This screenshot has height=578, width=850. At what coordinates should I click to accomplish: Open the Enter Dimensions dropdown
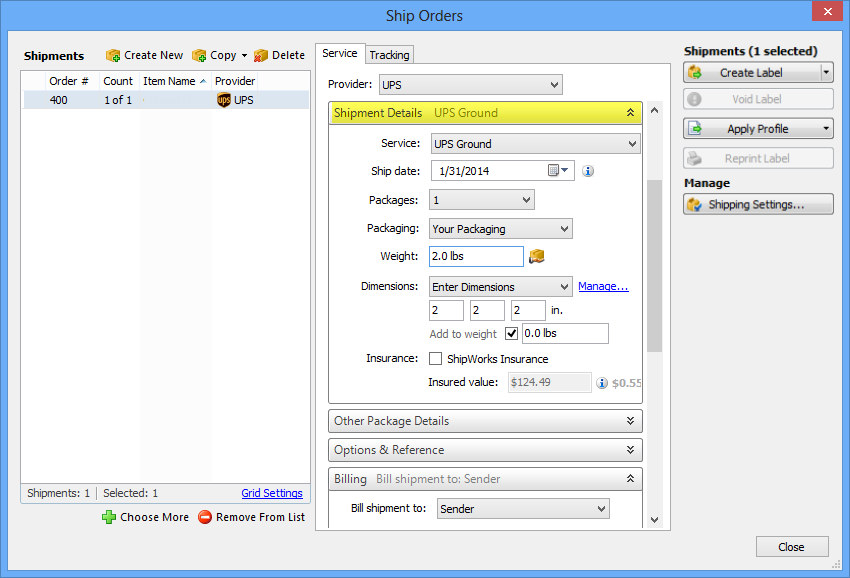tap(500, 286)
